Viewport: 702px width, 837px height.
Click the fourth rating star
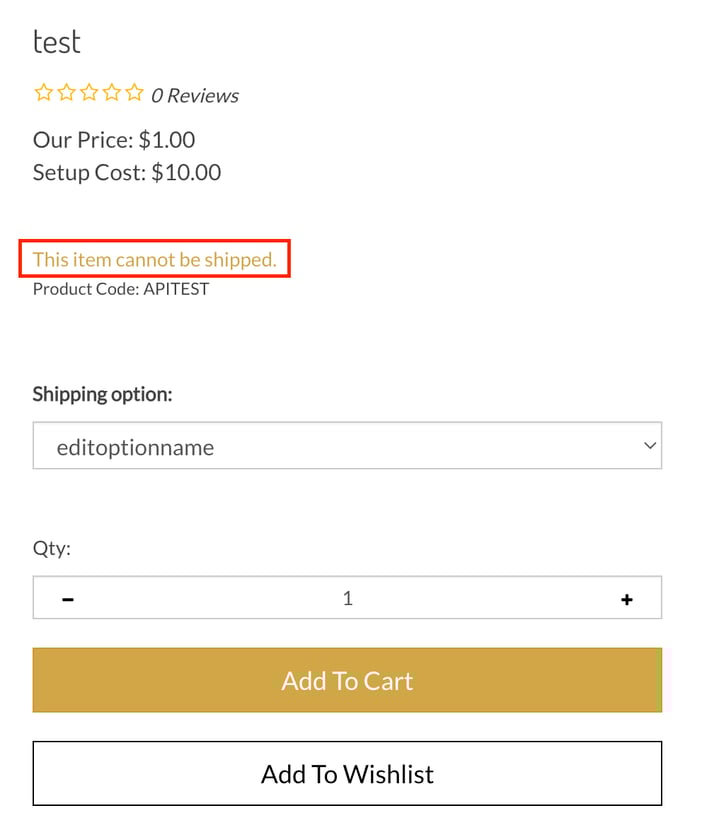click(112, 94)
